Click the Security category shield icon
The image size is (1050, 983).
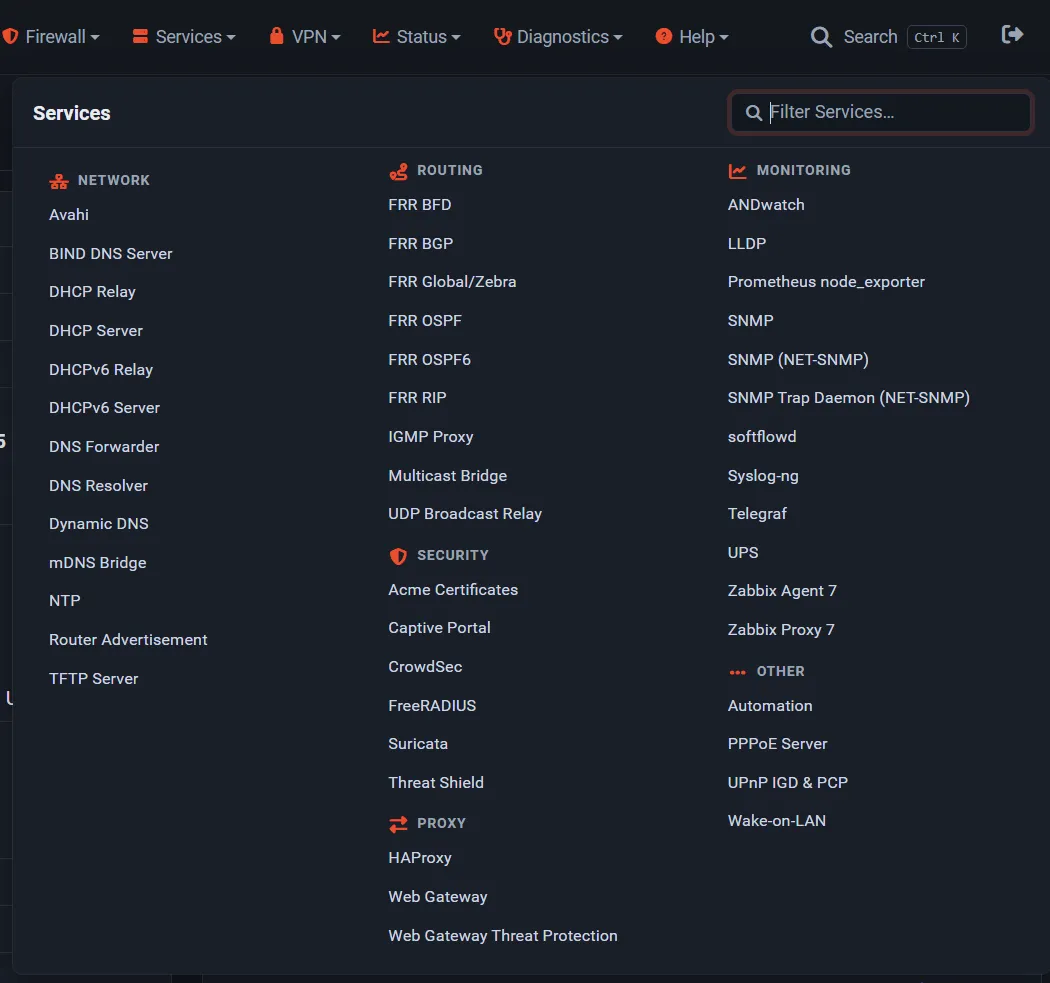[x=398, y=556]
